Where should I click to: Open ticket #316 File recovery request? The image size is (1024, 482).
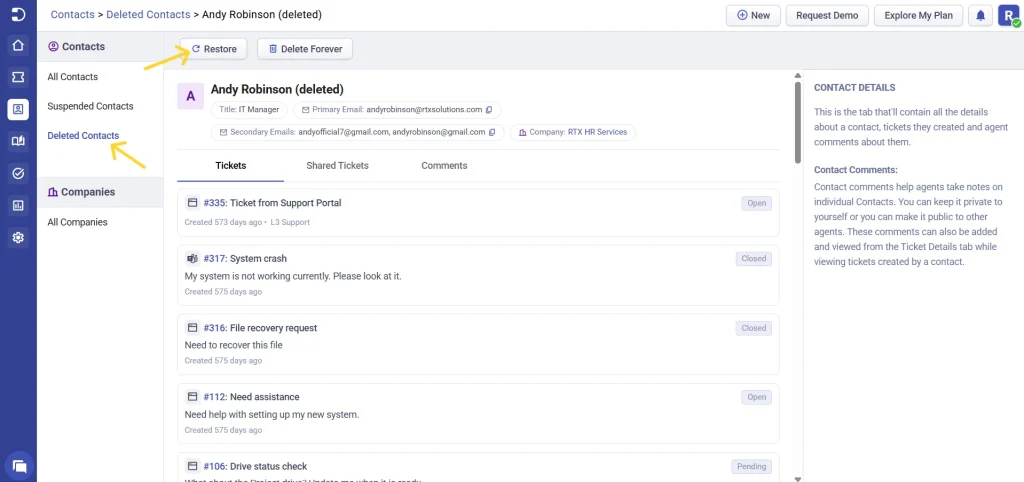[260, 328]
